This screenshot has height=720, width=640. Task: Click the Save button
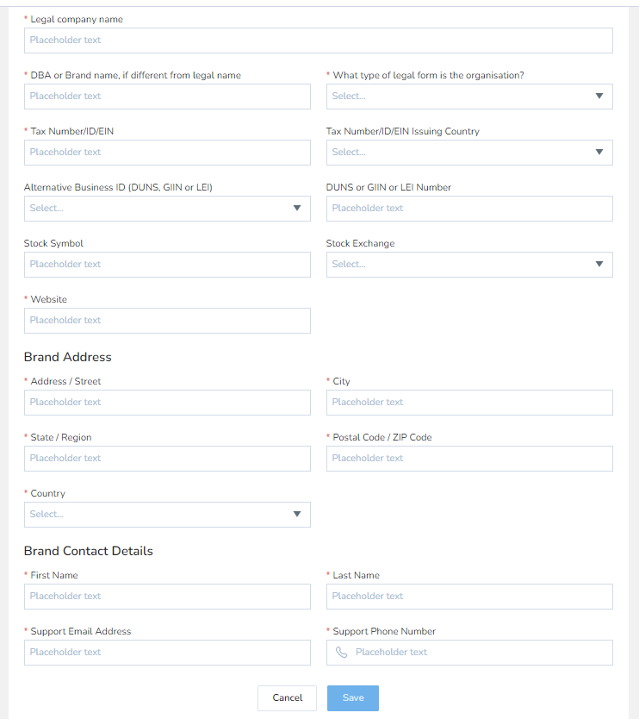tap(353, 698)
